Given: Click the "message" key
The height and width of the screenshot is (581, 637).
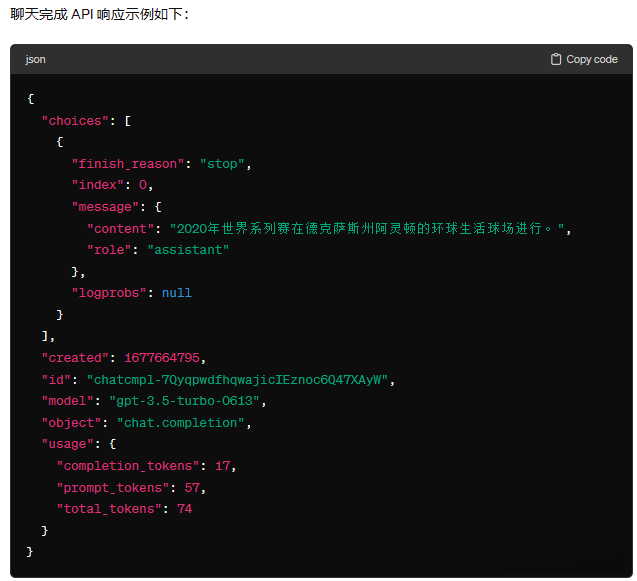Looking at the screenshot, I should (104, 207).
